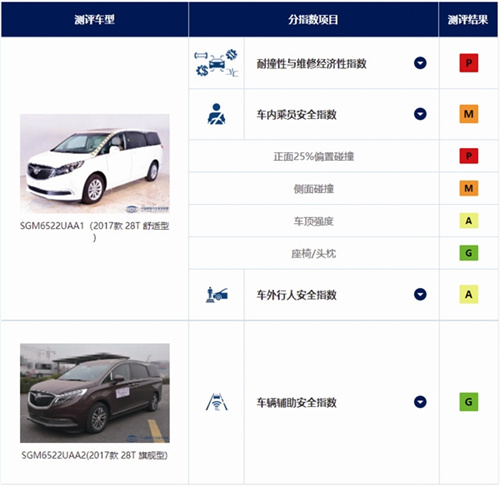Expand the 耐撞性与维修经济性指数 dropdown arrow

tap(420, 63)
